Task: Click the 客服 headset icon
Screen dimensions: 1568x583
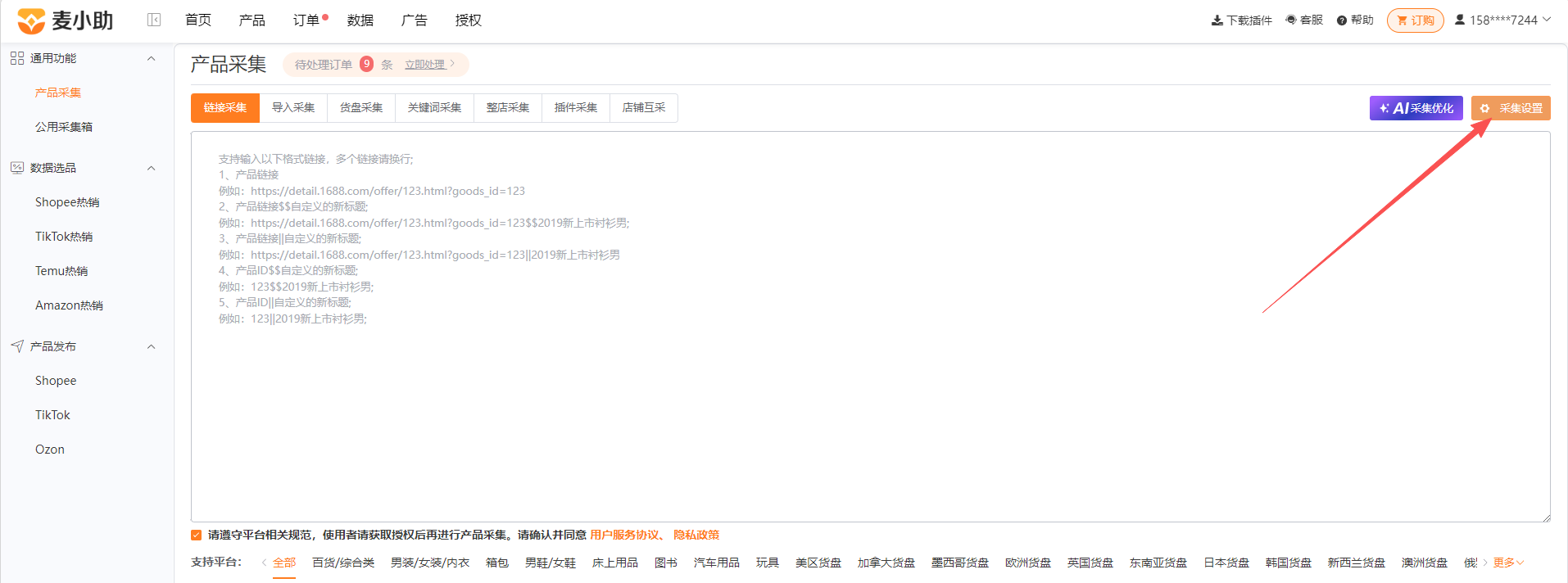Action: click(x=1291, y=20)
